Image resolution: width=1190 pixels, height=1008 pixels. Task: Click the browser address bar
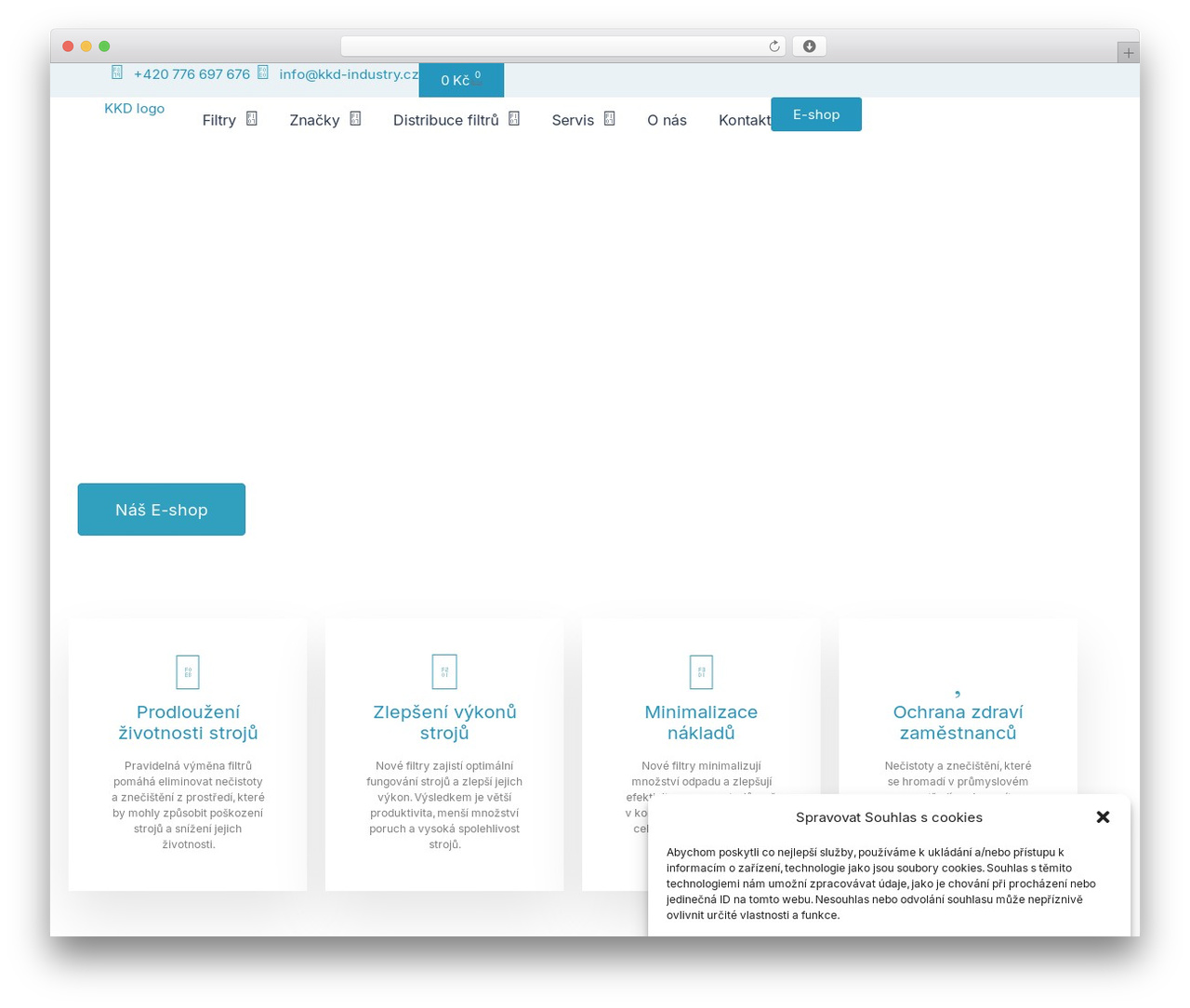(x=562, y=46)
